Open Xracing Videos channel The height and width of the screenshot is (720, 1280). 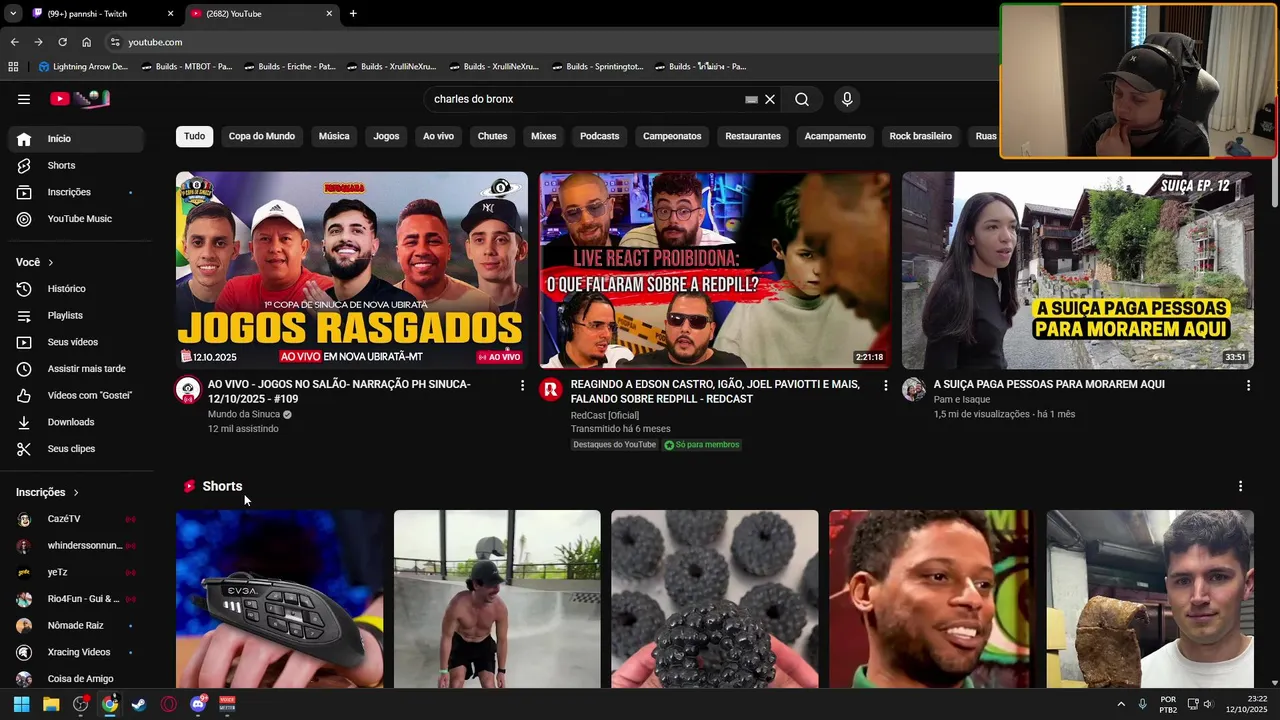coord(77,652)
